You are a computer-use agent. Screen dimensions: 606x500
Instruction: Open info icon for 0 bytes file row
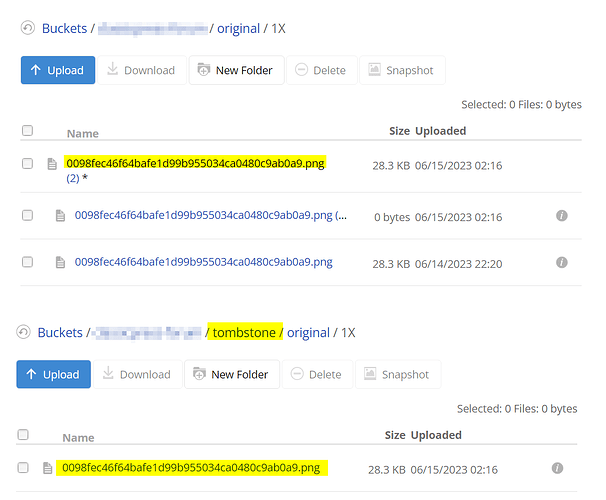562,216
